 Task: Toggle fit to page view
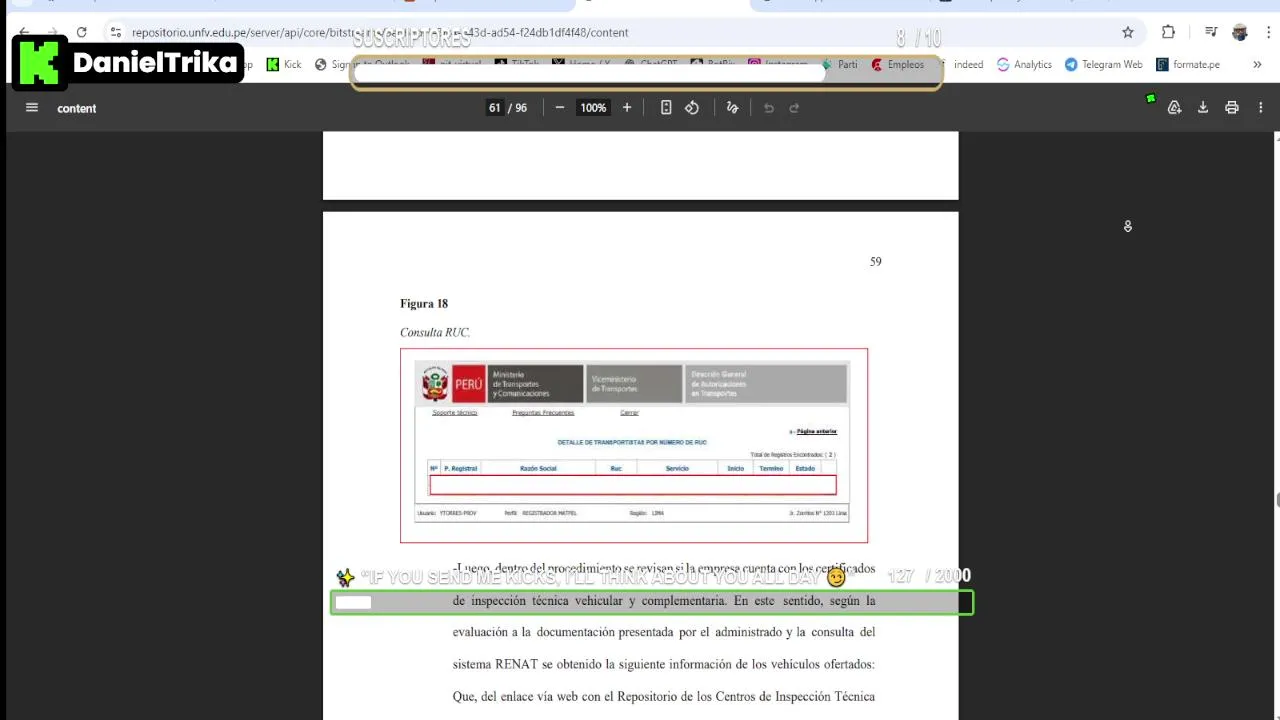coord(666,108)
